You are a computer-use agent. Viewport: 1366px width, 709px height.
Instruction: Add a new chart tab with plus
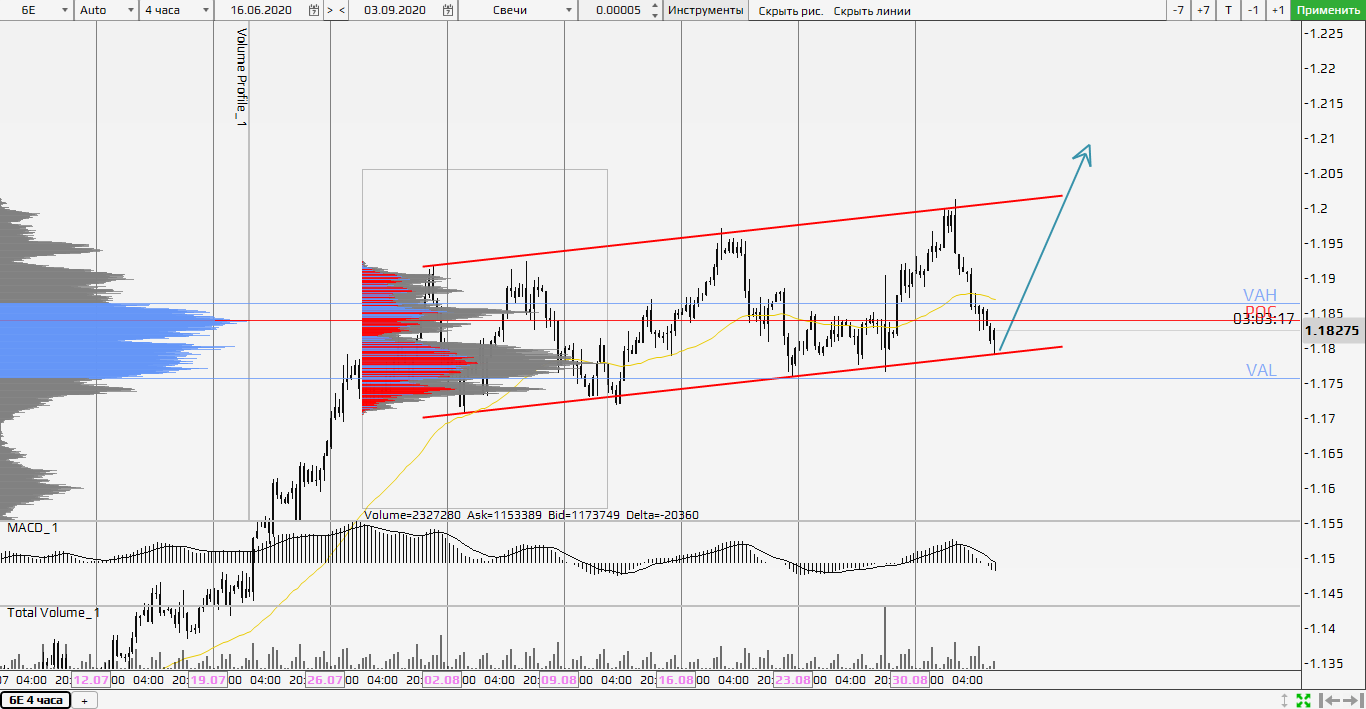coord(84,700)
